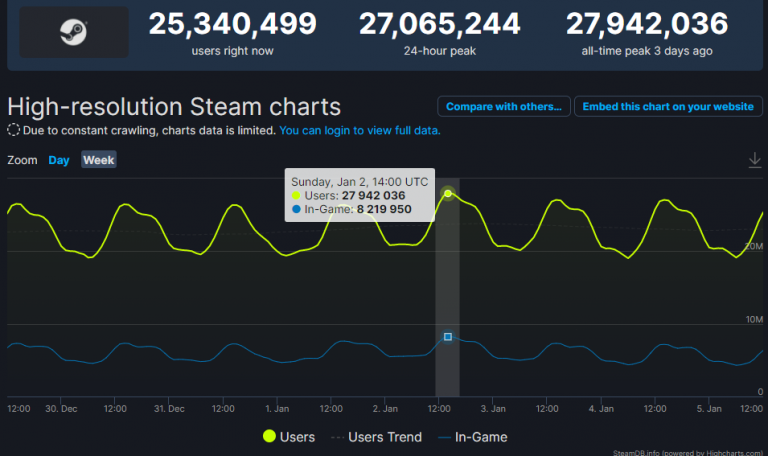768x456 pixels.
Task: Click the highlighted yellow Users peak marker
Action: pyautogui.click(x=448, y=193)
